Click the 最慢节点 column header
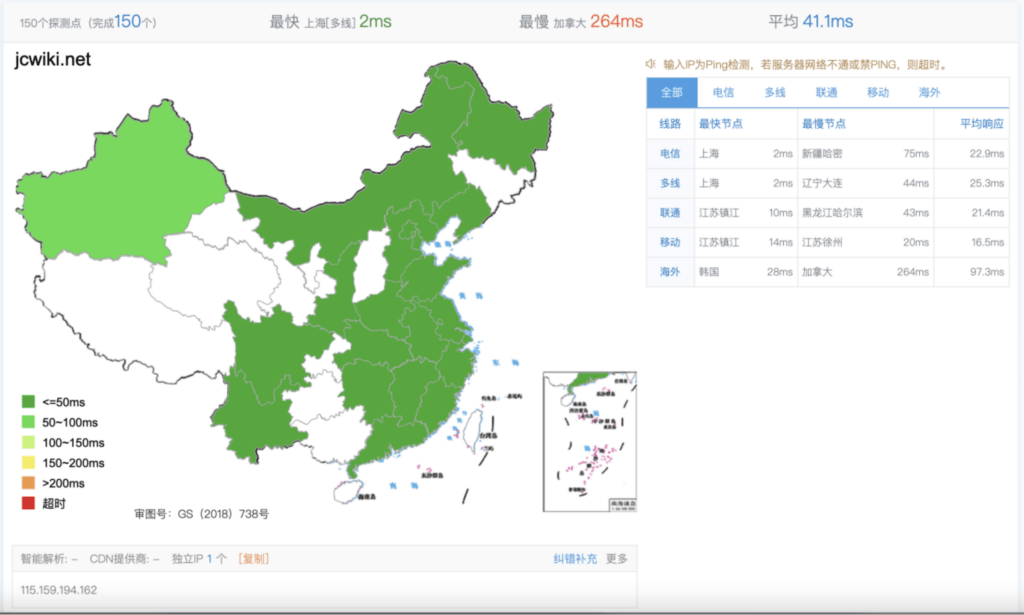The width and height of the screenshot is (1024, 615). [824, 123]
